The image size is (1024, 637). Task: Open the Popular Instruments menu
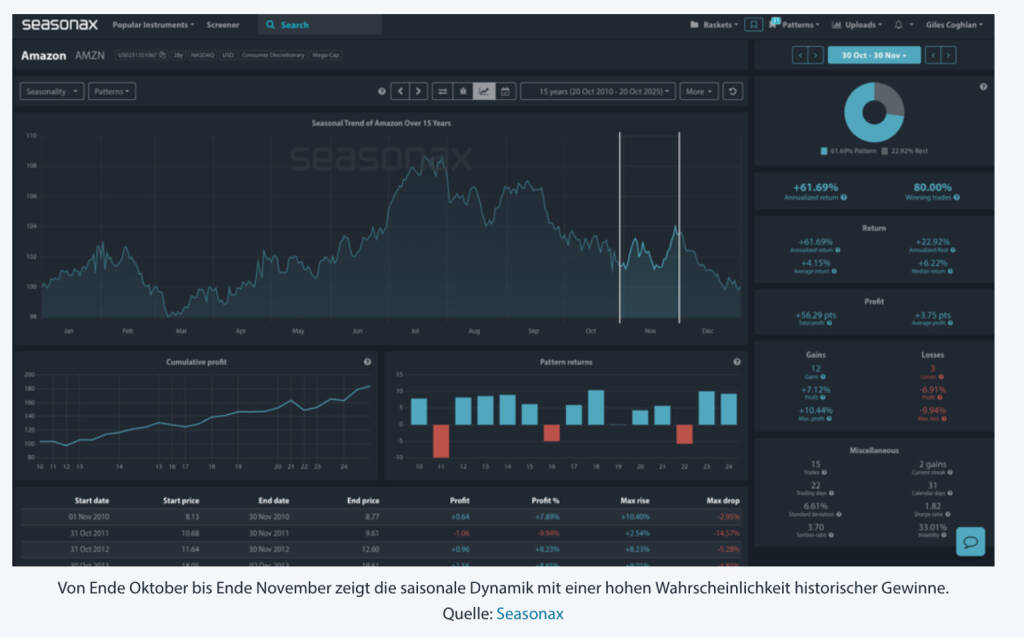(153, 25)
